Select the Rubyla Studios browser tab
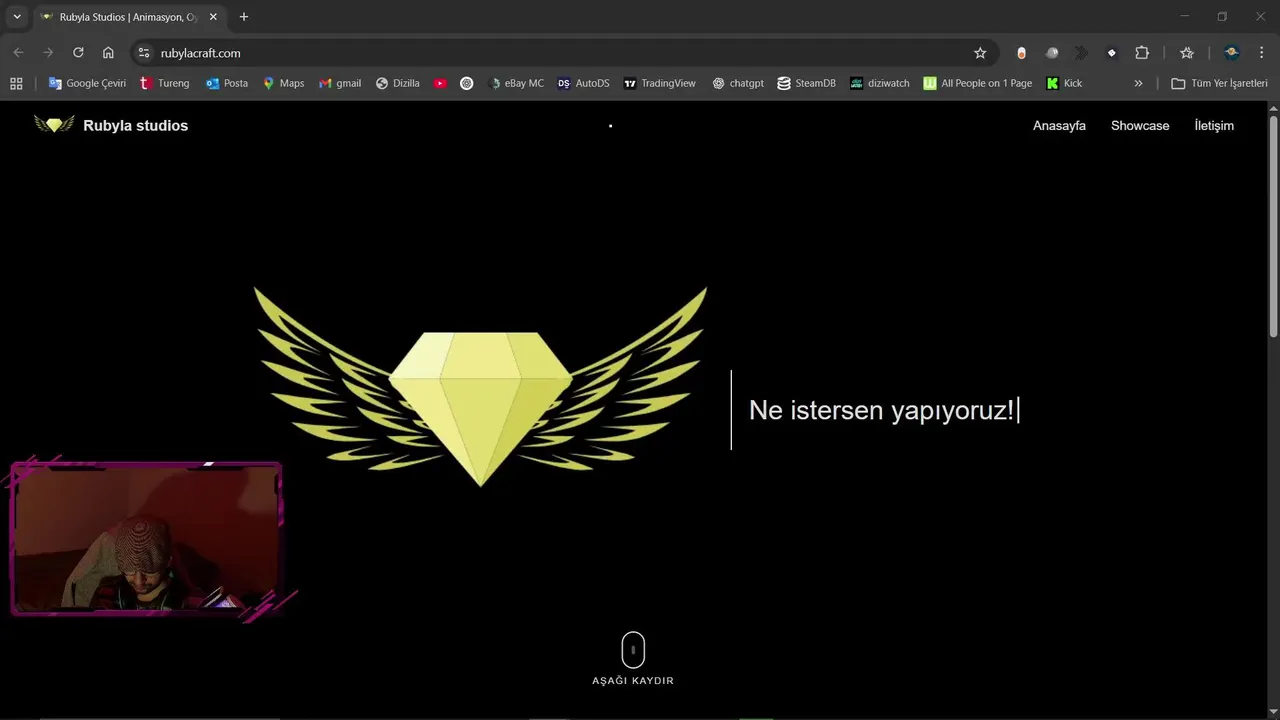The width and height of the screenshot is (1280, 720). tap(128, 17)
